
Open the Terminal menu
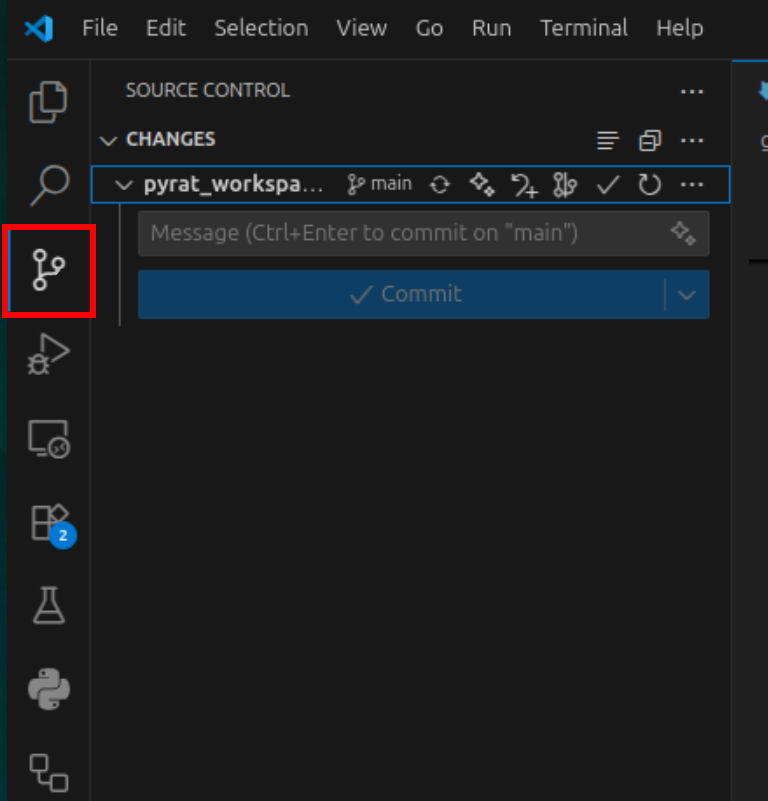pos(583,28)
